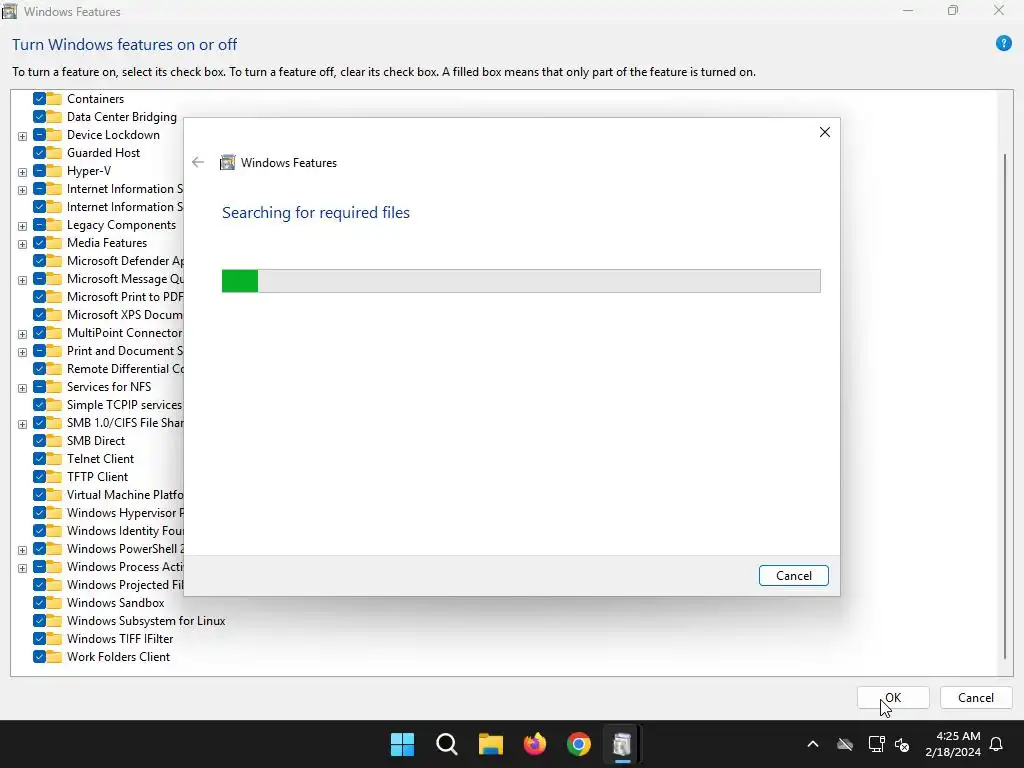Expand the Windows Process Activation node

[x=22, y=568]
